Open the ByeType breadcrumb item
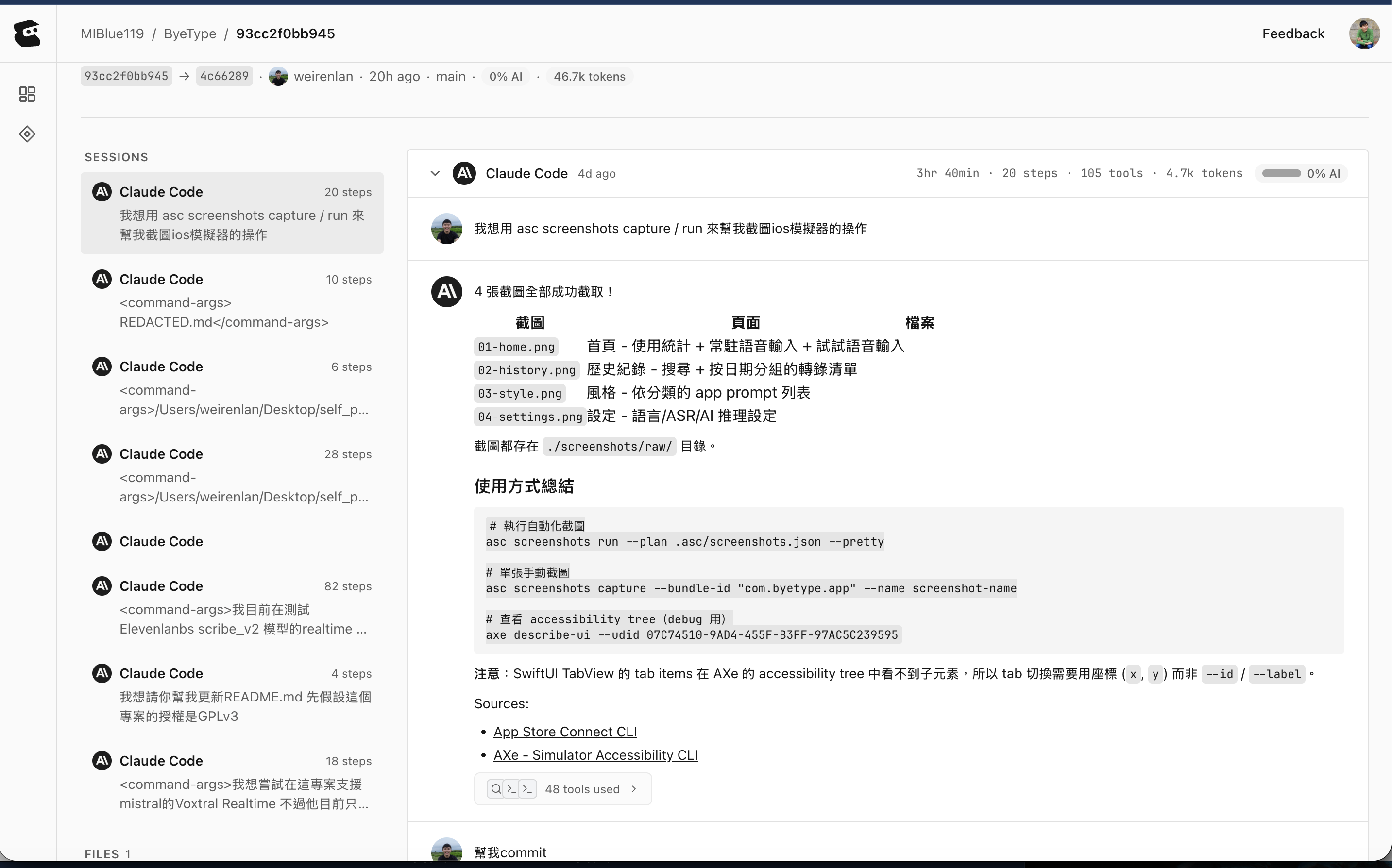 click(x=189, y=34)
